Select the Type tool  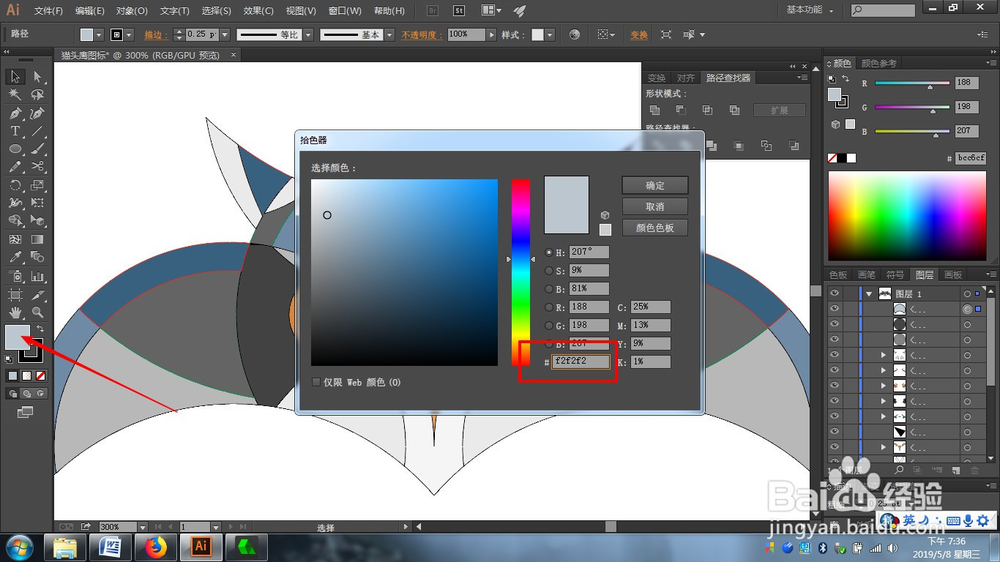[x=15, y=131]
